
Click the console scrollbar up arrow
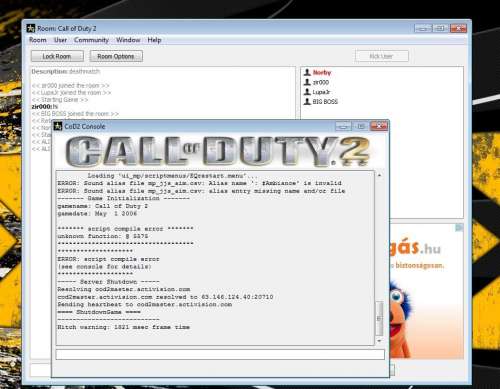click(379, 175)
